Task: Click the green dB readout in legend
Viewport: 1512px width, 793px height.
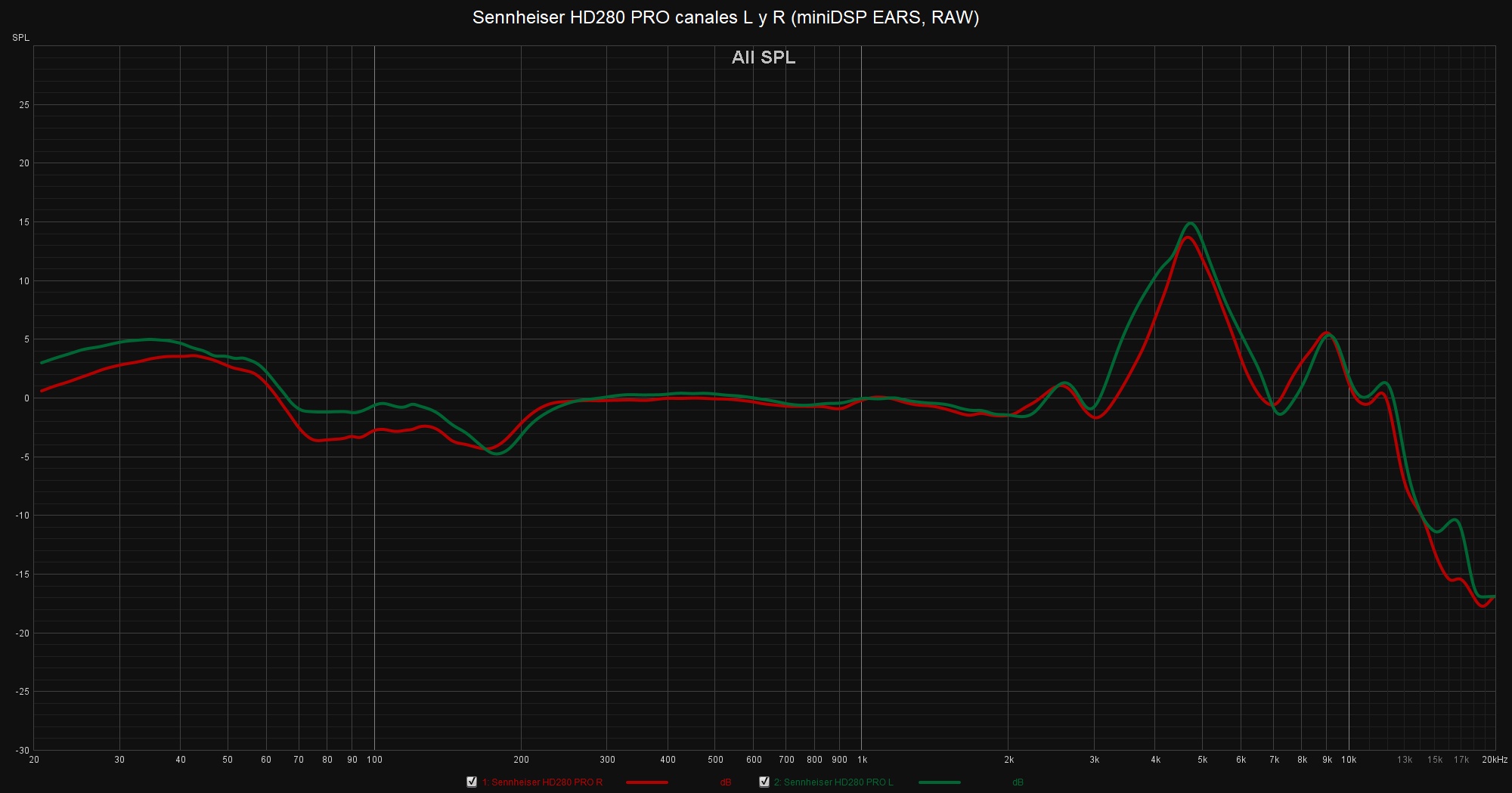Action: click(x=1018, y=782)
